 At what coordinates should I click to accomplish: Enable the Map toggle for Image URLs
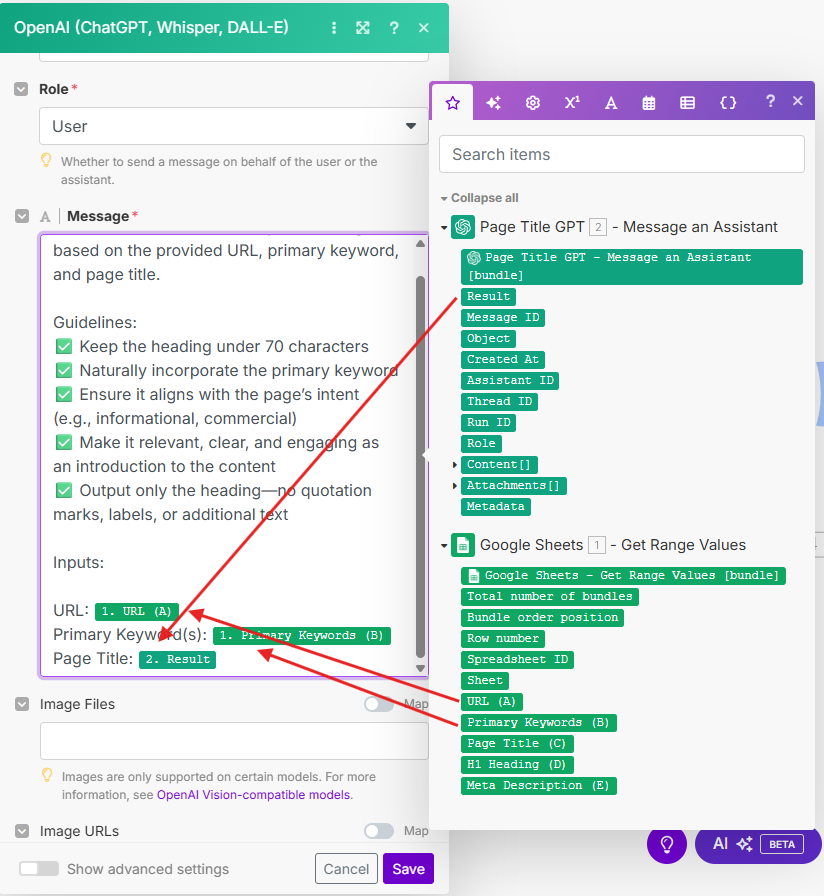[379, 831]
